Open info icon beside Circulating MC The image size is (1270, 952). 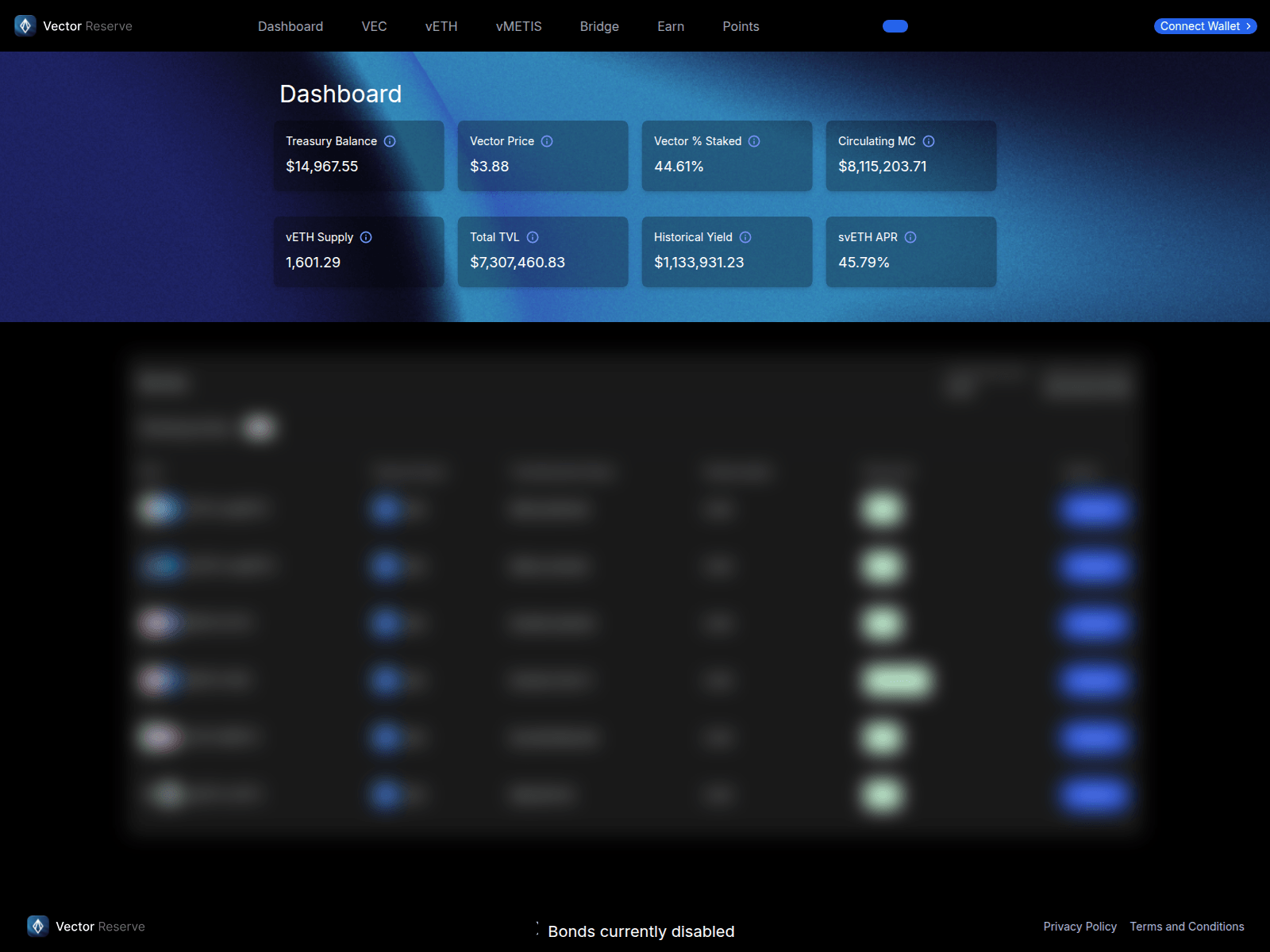pos(929,141)
